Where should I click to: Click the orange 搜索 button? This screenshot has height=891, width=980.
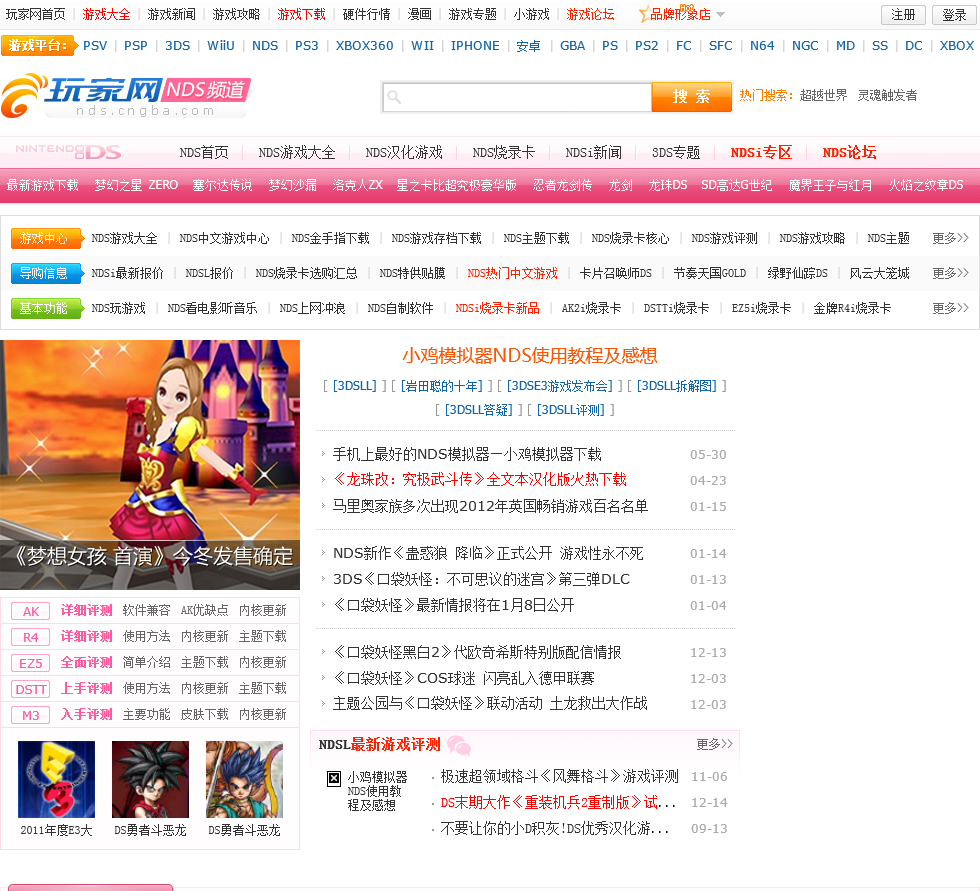coord(691,97)
